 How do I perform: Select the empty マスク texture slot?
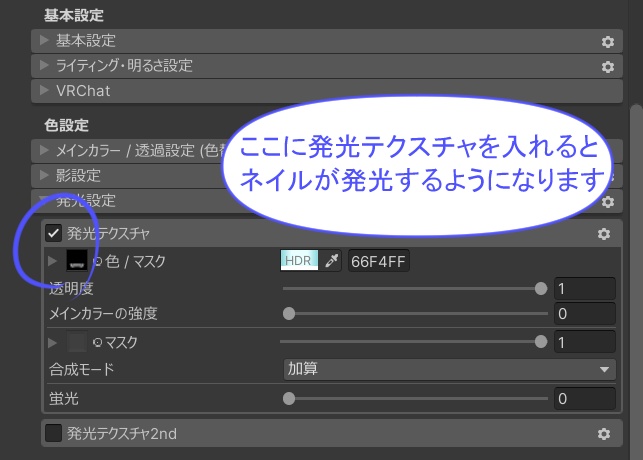click(77, 342)
